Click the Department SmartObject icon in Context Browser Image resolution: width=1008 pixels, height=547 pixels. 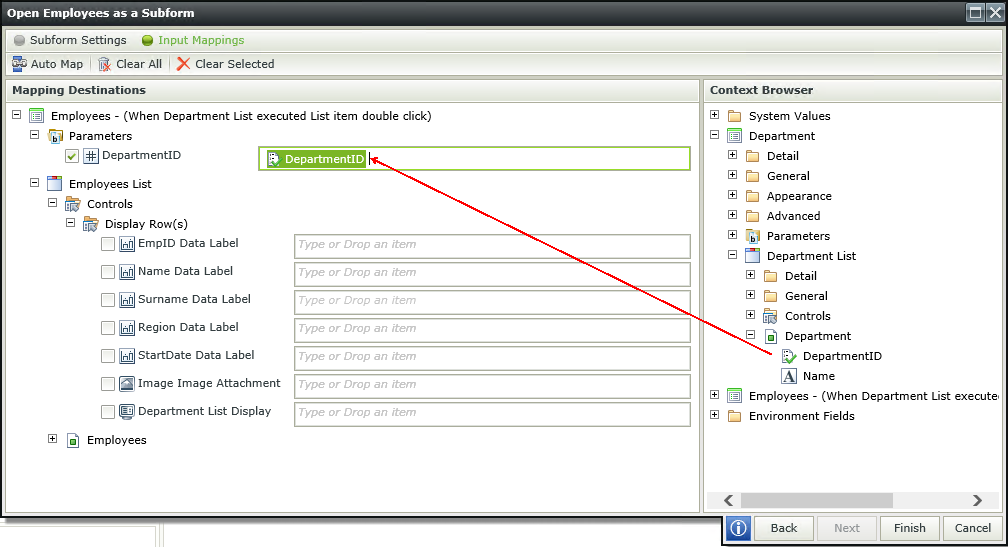click(x=770, y=336)
